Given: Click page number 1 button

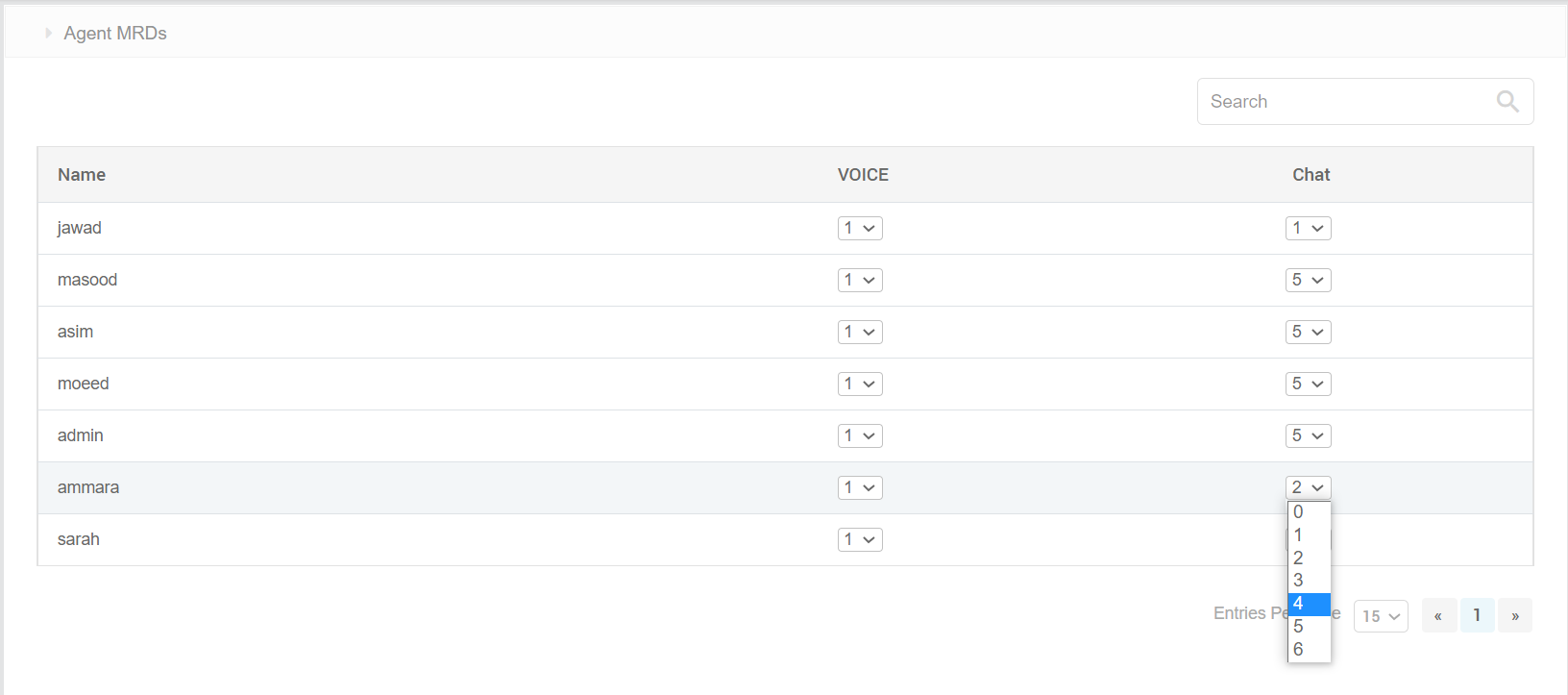Looking at the screenshot, I should pos(1477,615).
